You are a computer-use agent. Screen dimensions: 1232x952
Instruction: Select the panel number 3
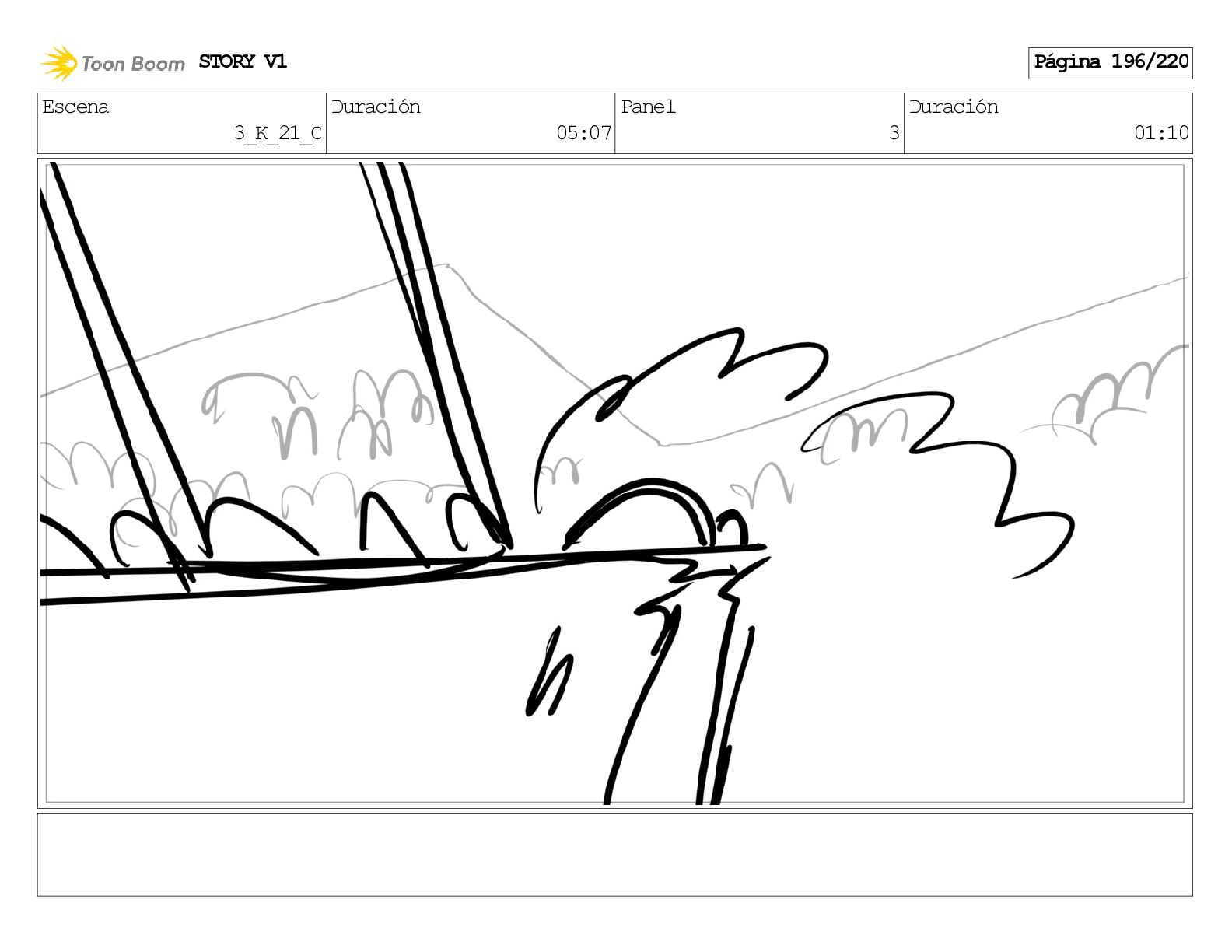pyautogui.click(x=894, y=133)
